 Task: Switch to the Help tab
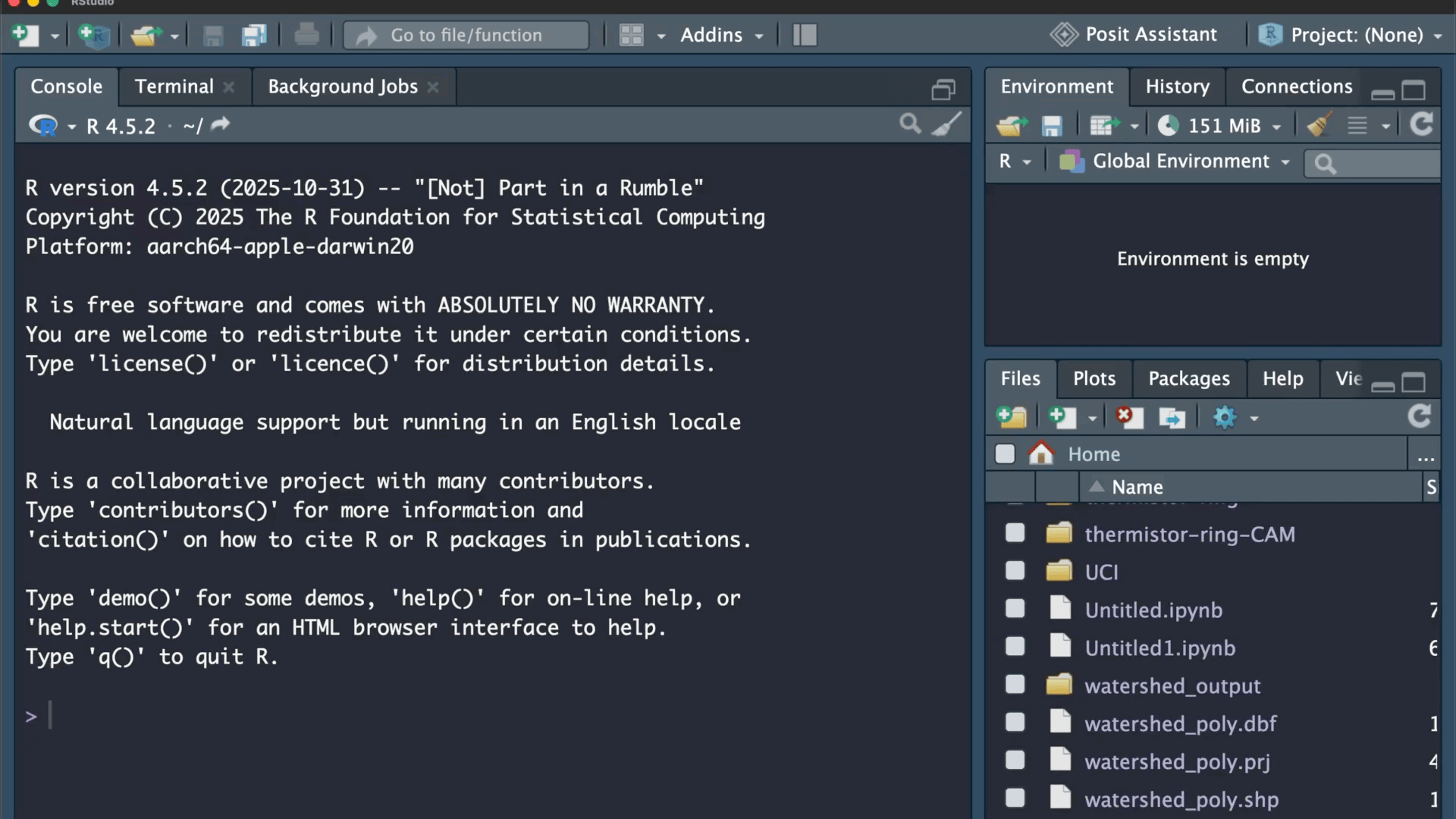(x=1282, y=378)
